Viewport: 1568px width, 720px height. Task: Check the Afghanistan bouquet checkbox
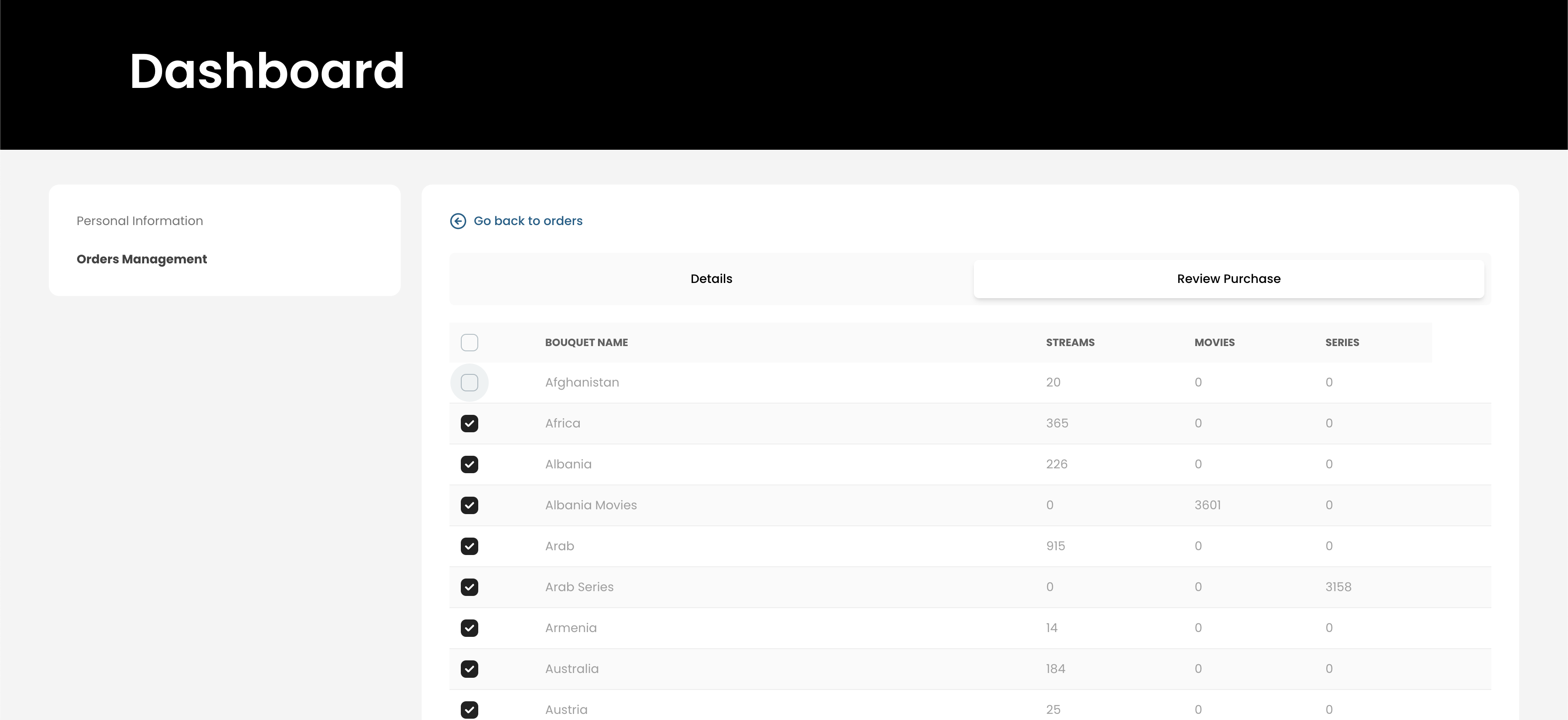[469, 383]
